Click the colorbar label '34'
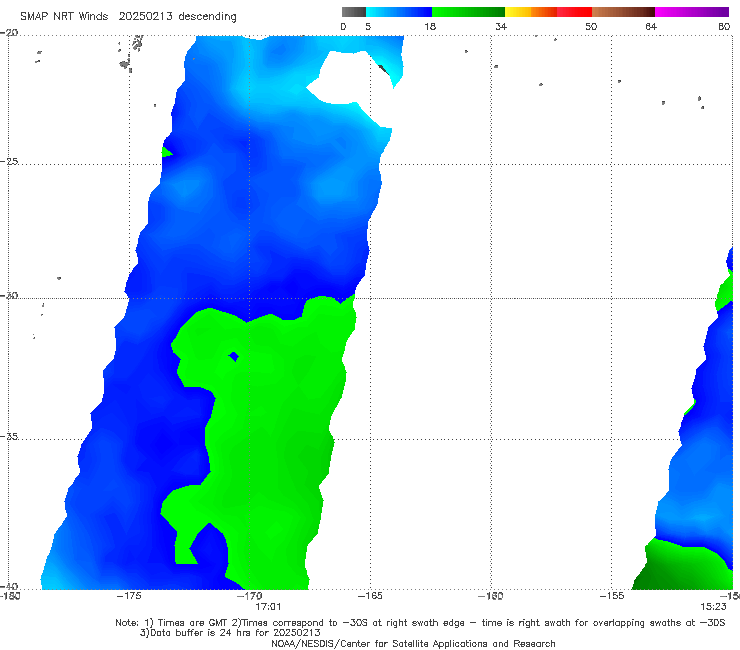The height and width of the screenshot is (650, 740). tap(501, 26)
